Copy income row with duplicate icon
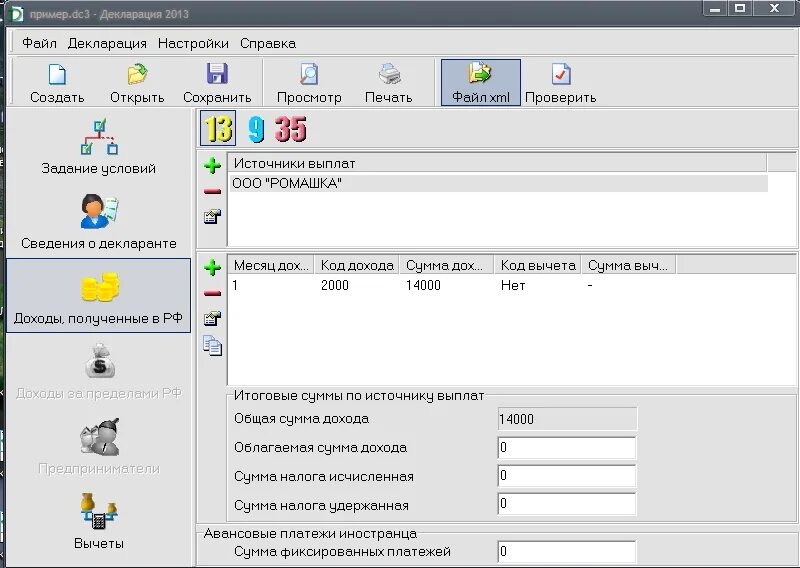The image size is (800, 568). click(212, 345)
